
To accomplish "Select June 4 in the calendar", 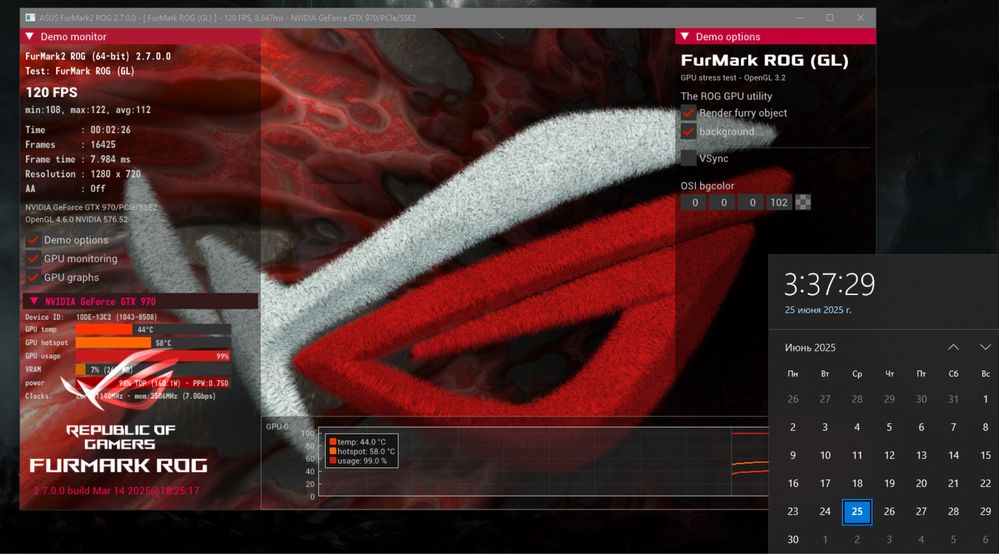I will point(857,427).
